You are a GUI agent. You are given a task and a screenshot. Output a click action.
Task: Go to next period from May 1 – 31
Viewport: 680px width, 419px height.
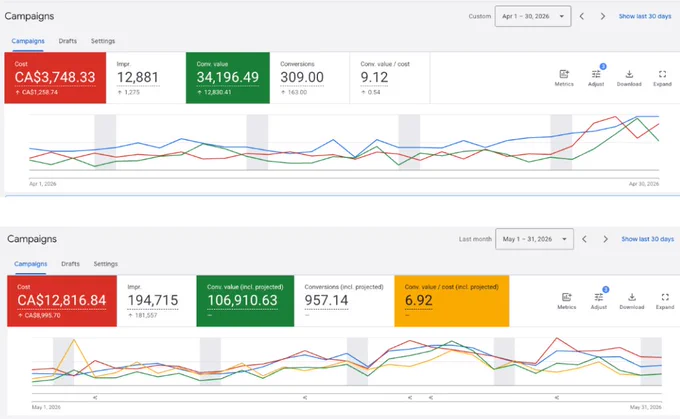(605, 239)
